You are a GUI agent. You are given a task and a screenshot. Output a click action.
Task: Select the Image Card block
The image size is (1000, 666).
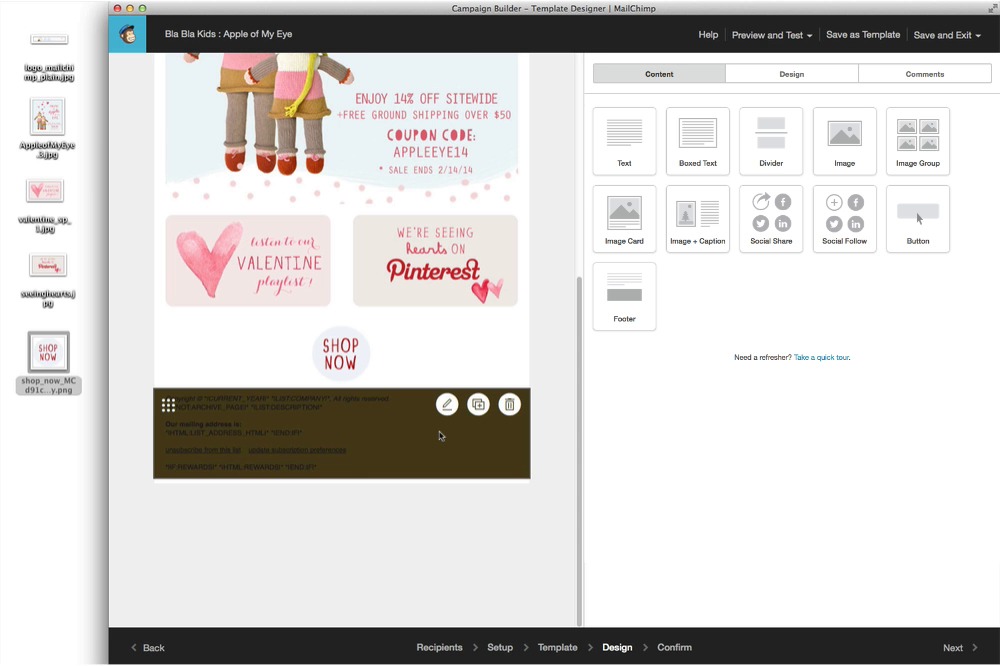point(624,219)
